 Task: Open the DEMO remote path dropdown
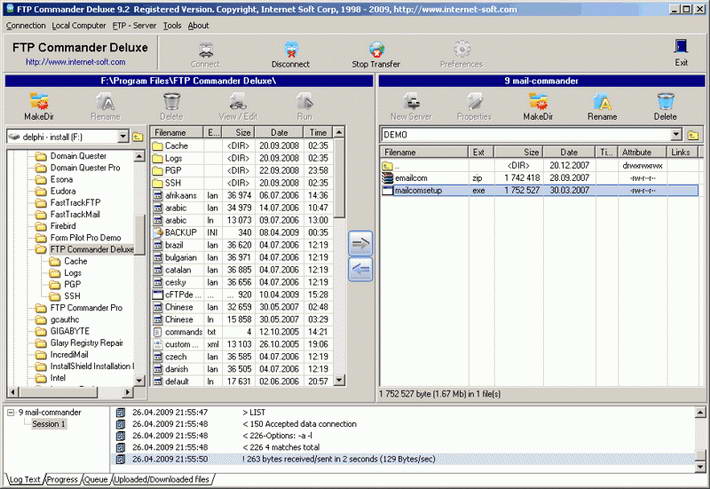tap(676, 134)
